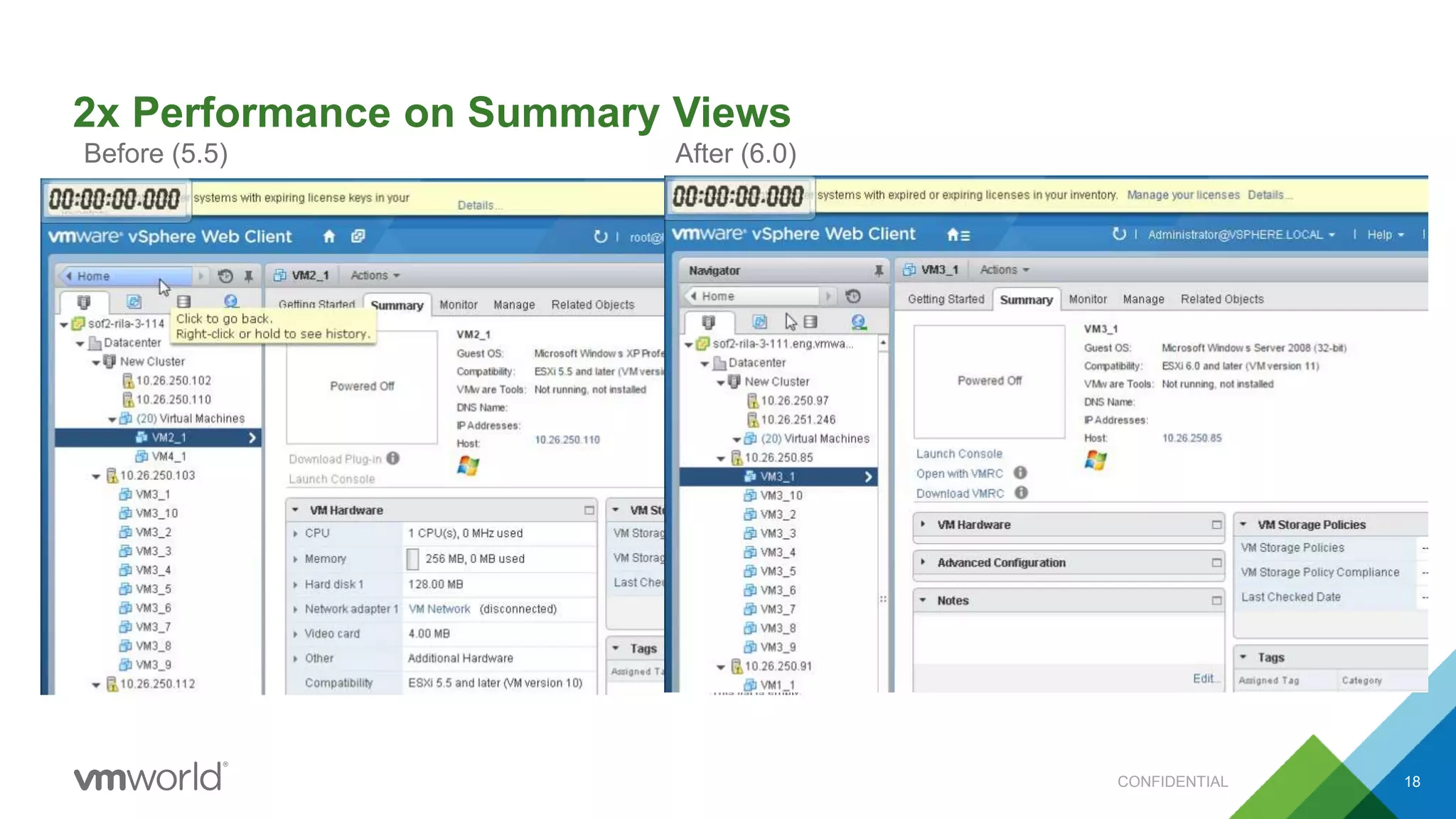
Task: Collapse New Cluster node in left tree
Action: (96, 363)
